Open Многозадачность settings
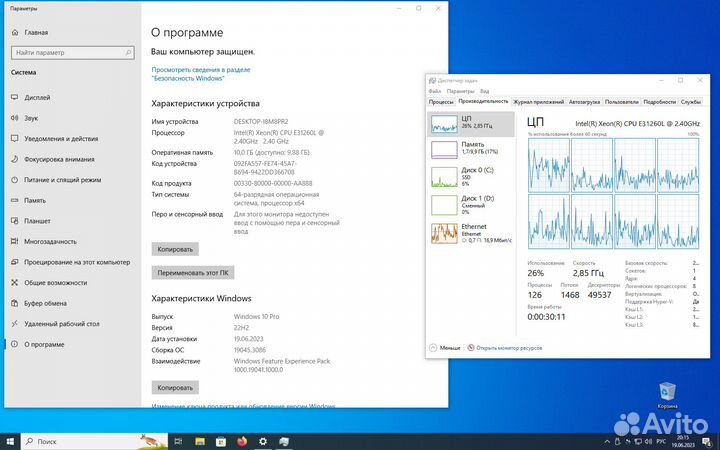Viewport: 720px width, 450px height. point(50,242)
